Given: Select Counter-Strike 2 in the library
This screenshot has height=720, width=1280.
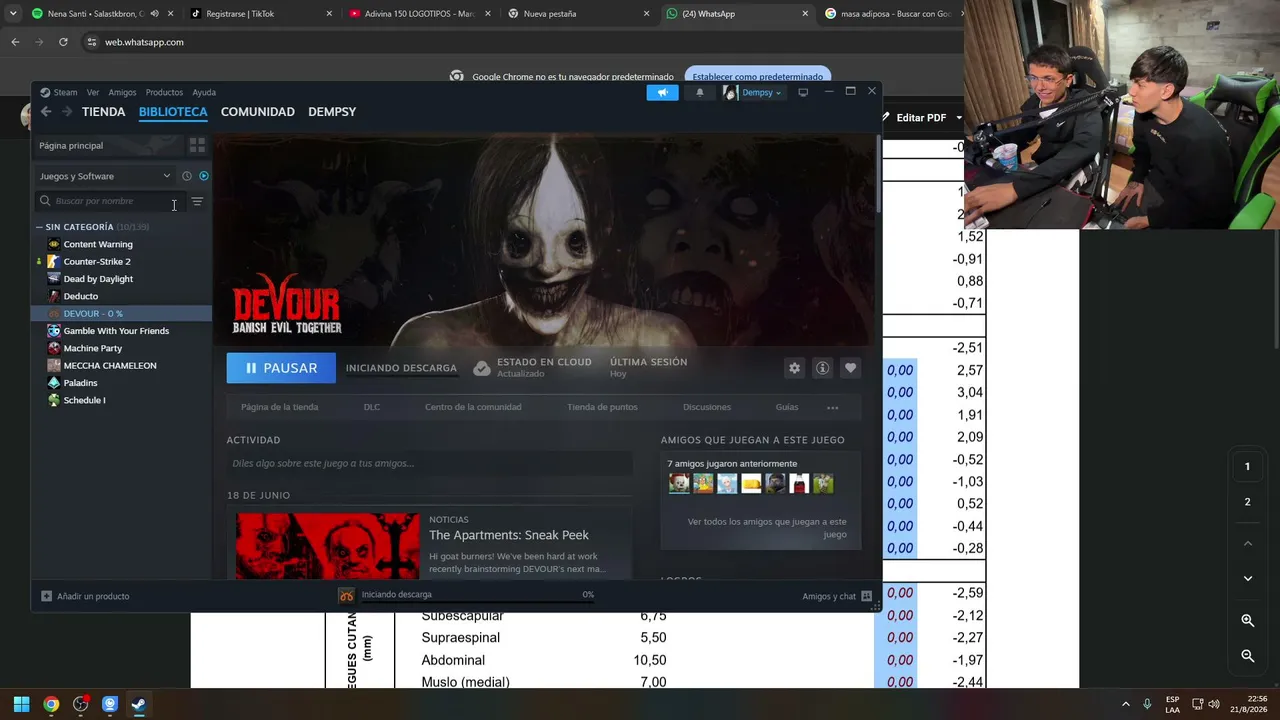Looking at the screenshot, I should point(97,262).
